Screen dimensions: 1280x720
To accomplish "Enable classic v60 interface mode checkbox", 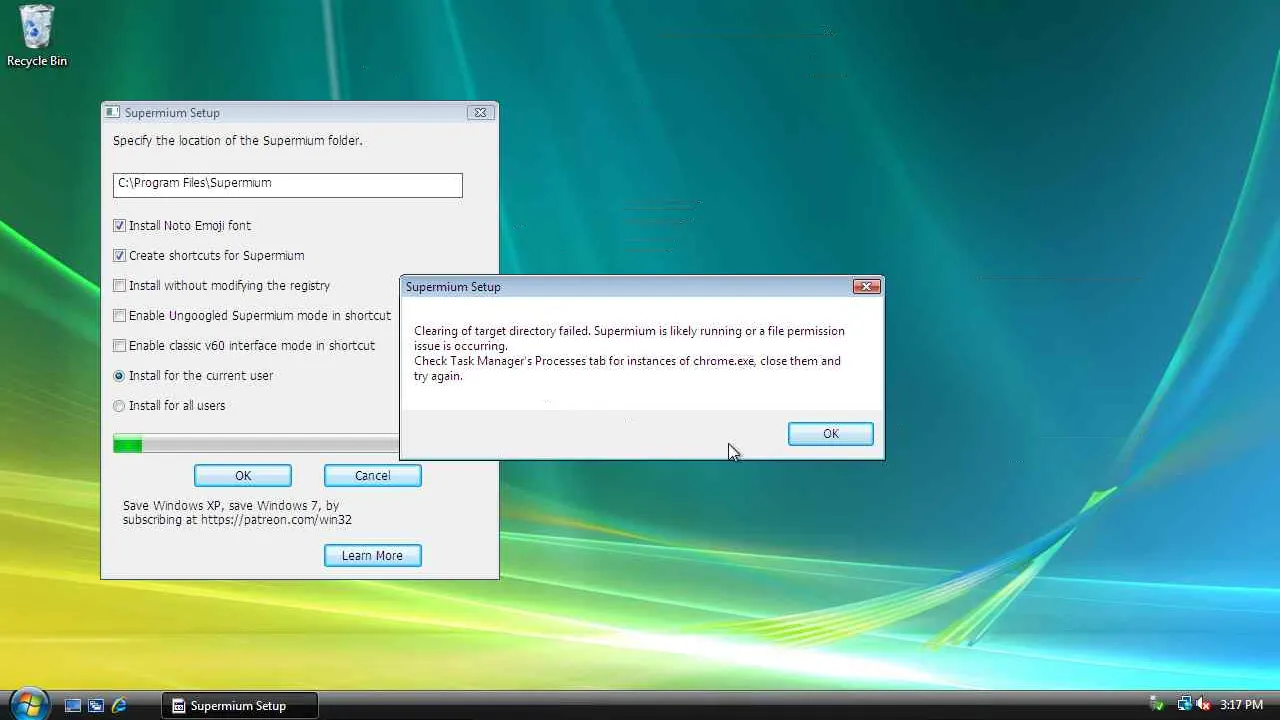I will click(120, 346).
